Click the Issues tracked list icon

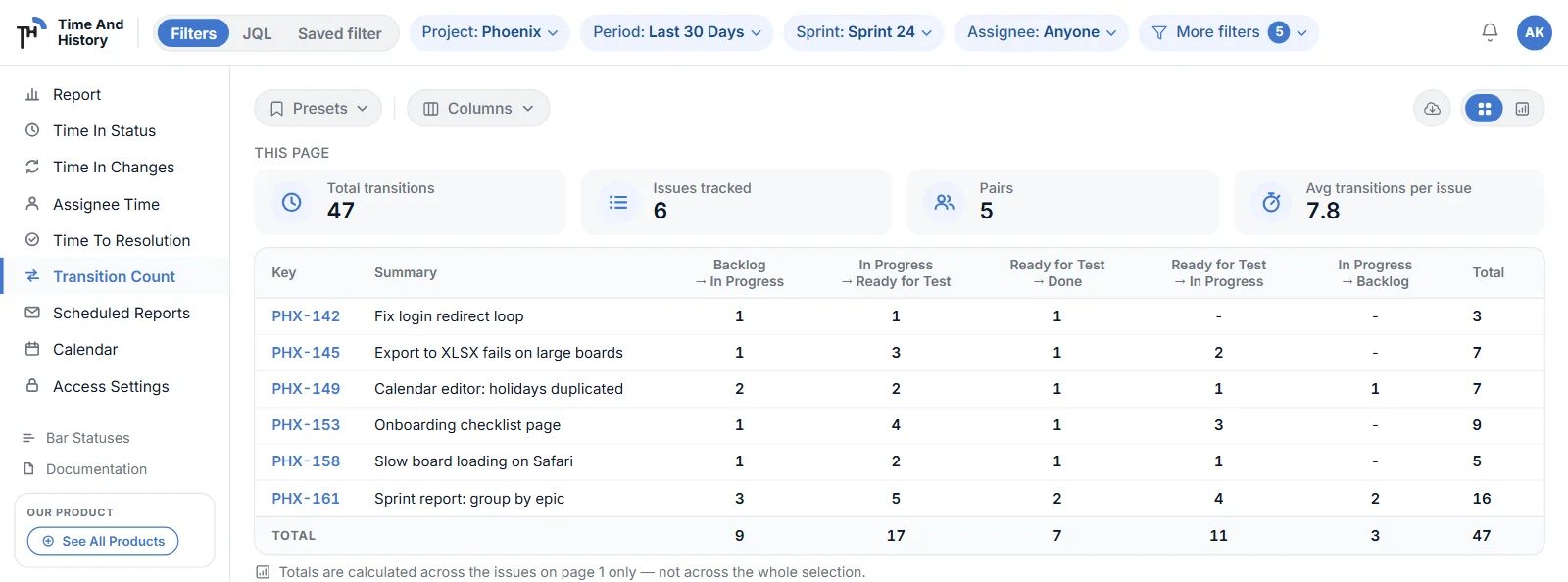click(618, 202)
